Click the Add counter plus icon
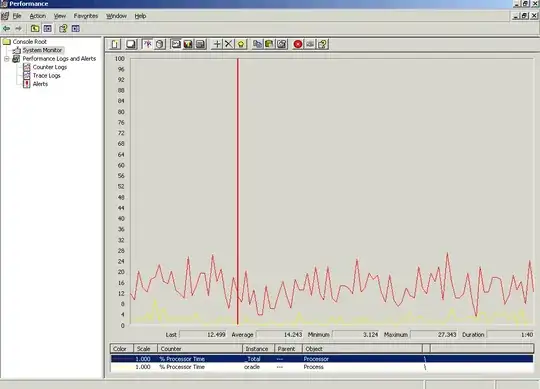The height and width of the screenshot is (389, 540). tap(217, 44)
